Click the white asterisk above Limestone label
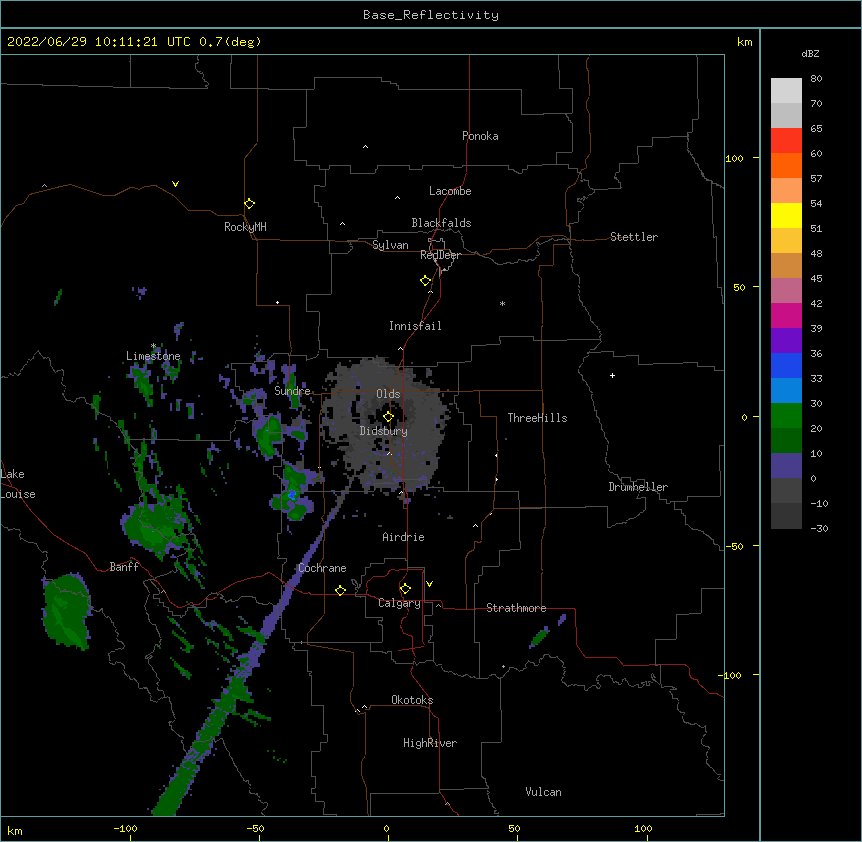Viewport: 862px width, 842px height. pos(153,346)
